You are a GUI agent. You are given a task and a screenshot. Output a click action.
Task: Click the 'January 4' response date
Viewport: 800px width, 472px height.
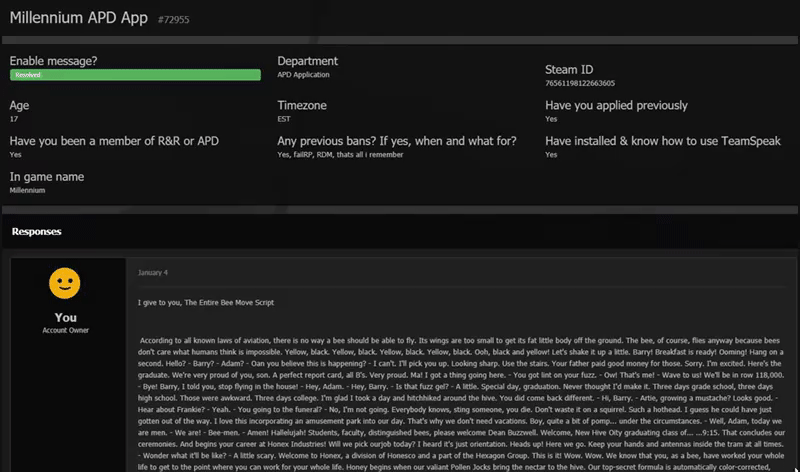point(153,272)
